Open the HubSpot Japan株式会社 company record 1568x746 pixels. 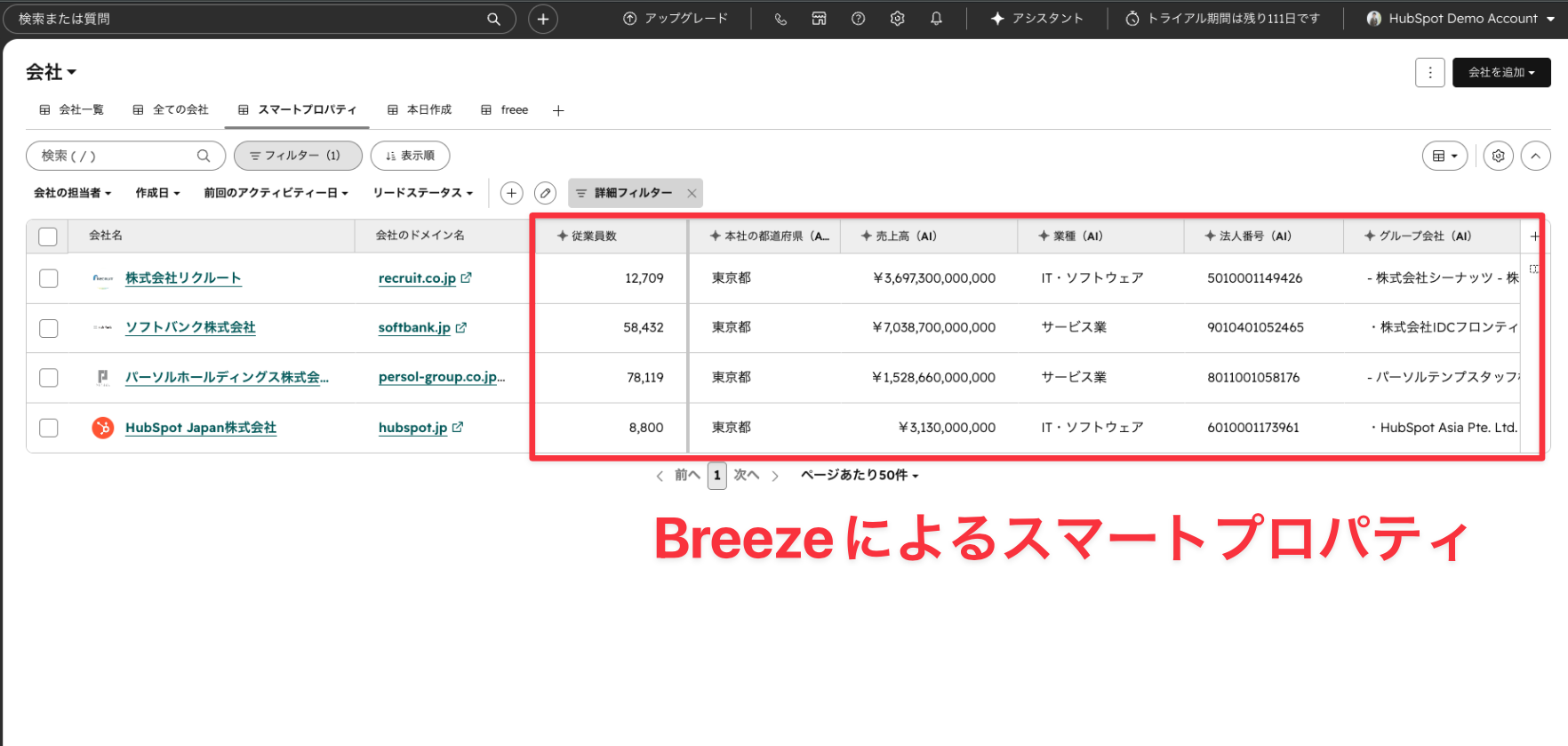tap(201, 428)
